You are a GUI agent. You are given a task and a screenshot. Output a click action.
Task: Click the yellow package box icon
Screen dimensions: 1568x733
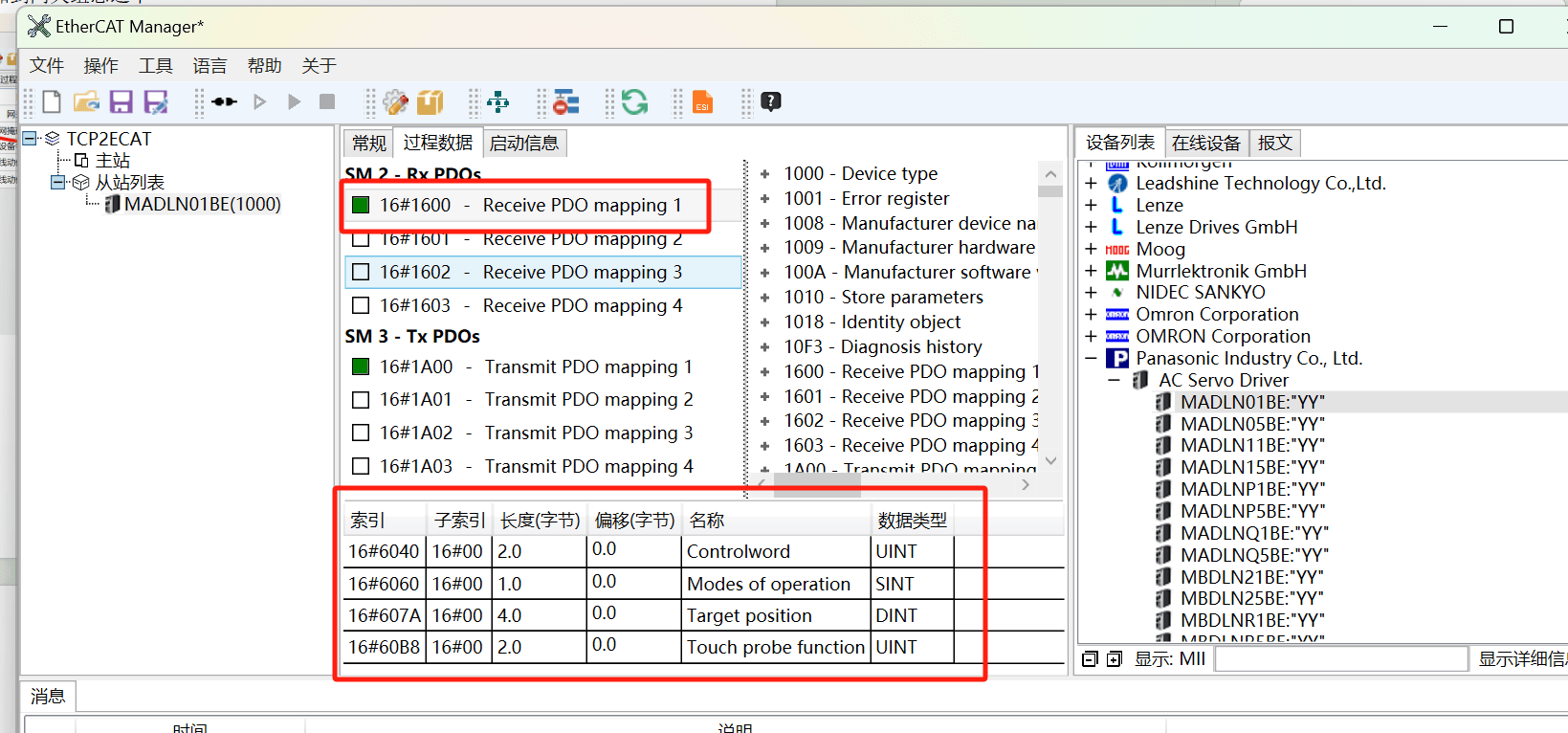tap(431, 101)
